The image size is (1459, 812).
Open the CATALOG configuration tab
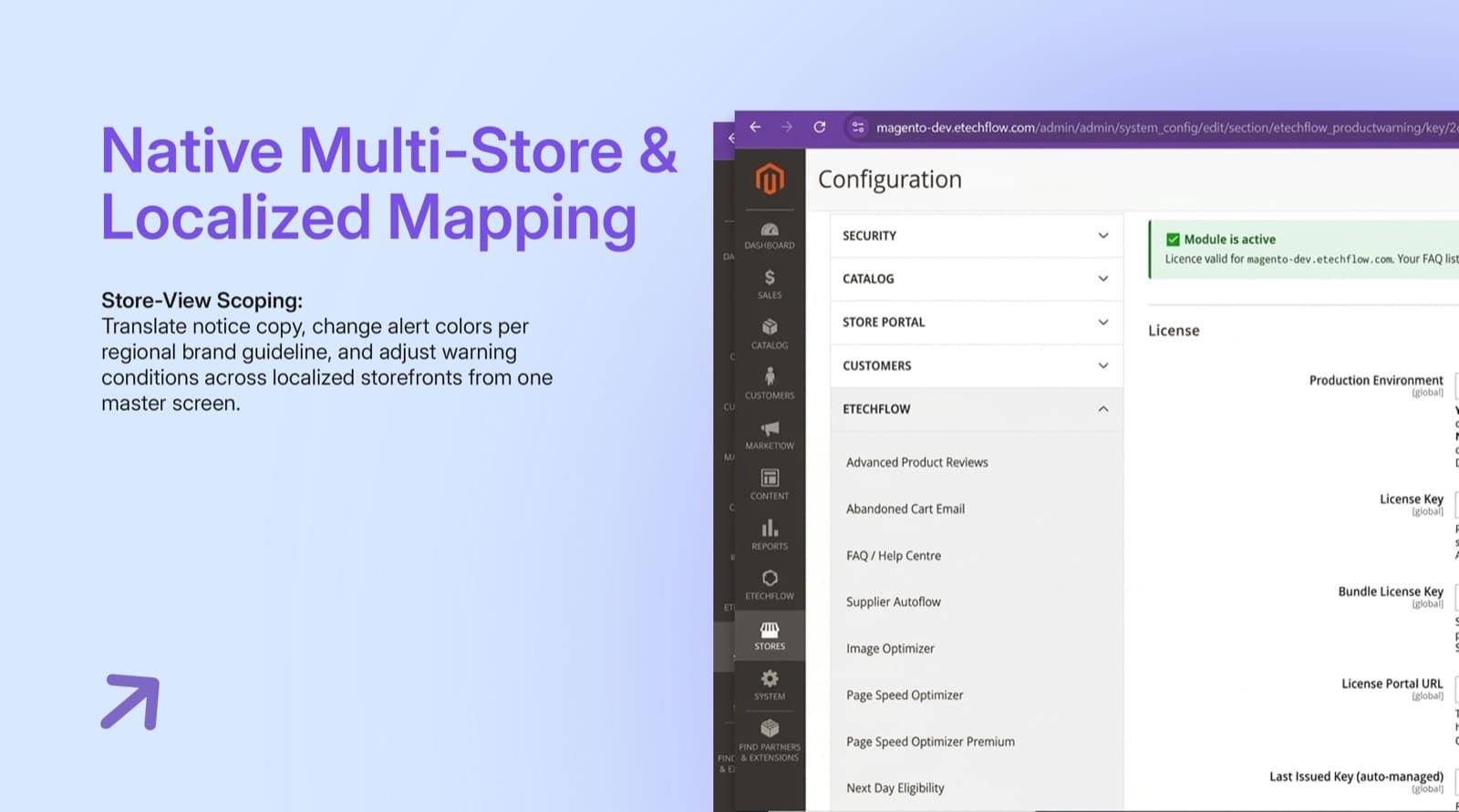tap(976, 279)
